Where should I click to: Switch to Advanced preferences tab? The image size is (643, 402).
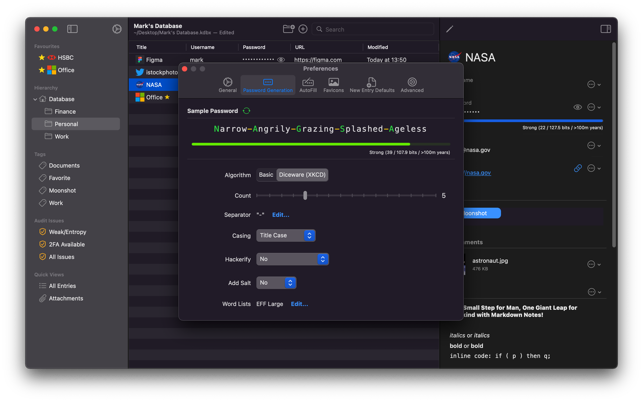[x=412, y=85]
